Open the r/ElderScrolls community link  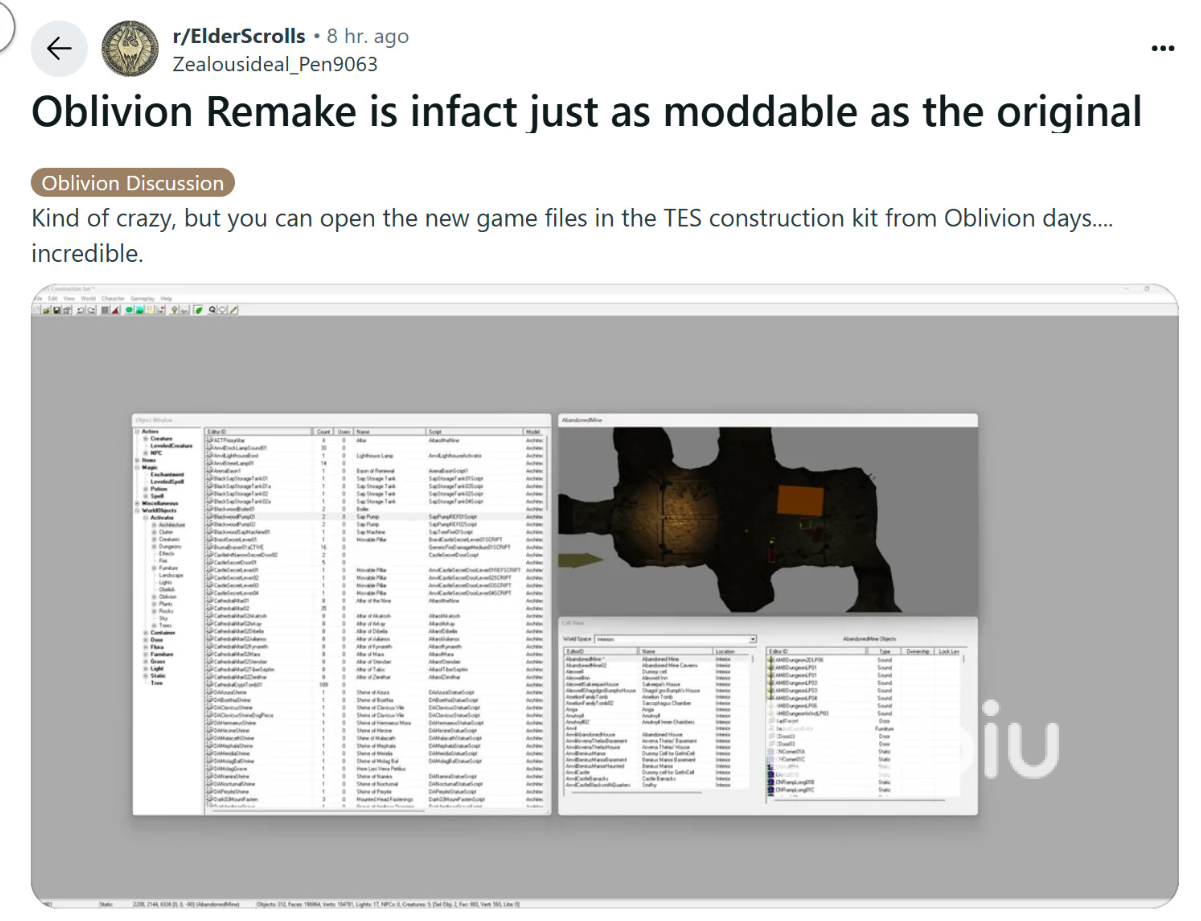point(239,36)
